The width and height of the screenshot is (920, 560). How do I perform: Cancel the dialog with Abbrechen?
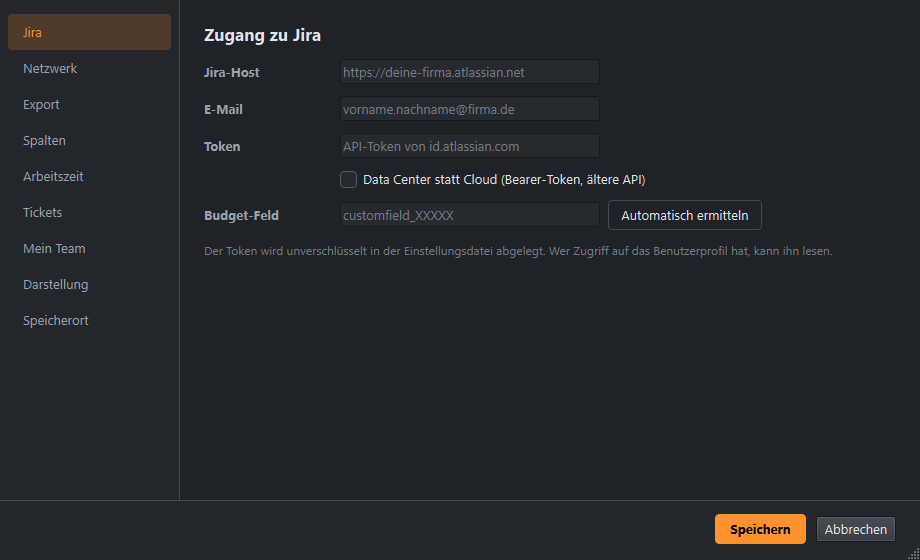855,529
